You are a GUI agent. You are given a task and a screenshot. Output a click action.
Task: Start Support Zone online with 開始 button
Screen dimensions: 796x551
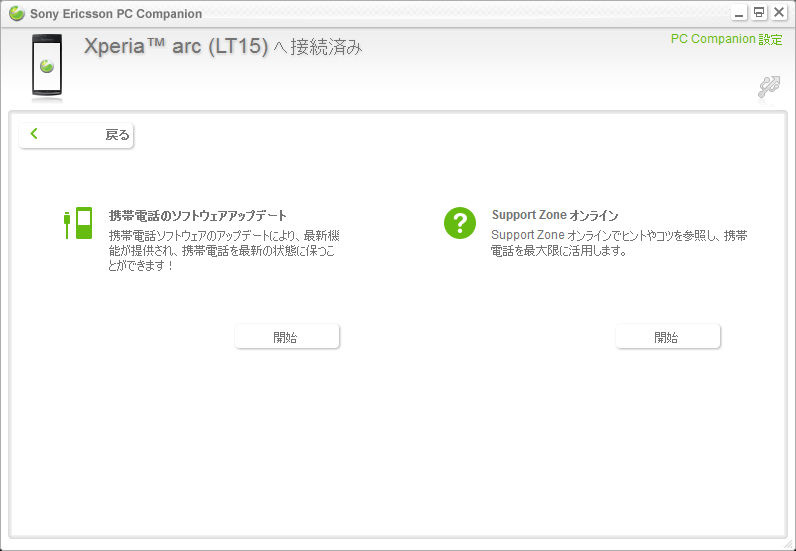(668, 337)
